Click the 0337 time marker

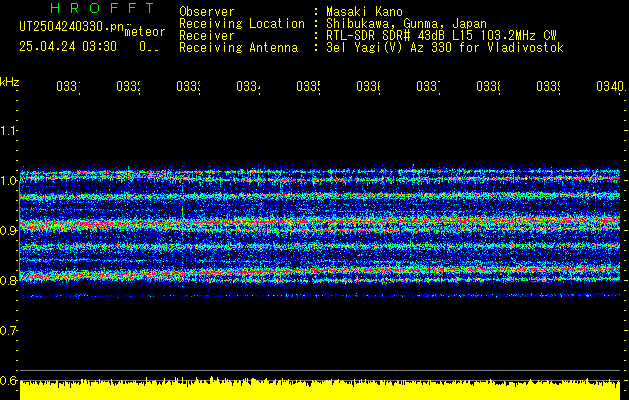(x=428, y=87)
